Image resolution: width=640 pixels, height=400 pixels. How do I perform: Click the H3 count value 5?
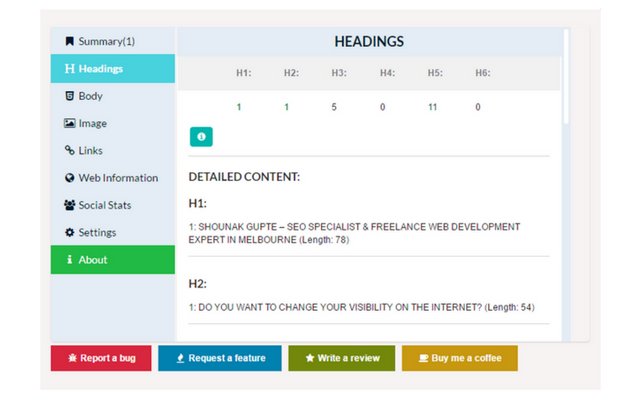pos(334,107)
